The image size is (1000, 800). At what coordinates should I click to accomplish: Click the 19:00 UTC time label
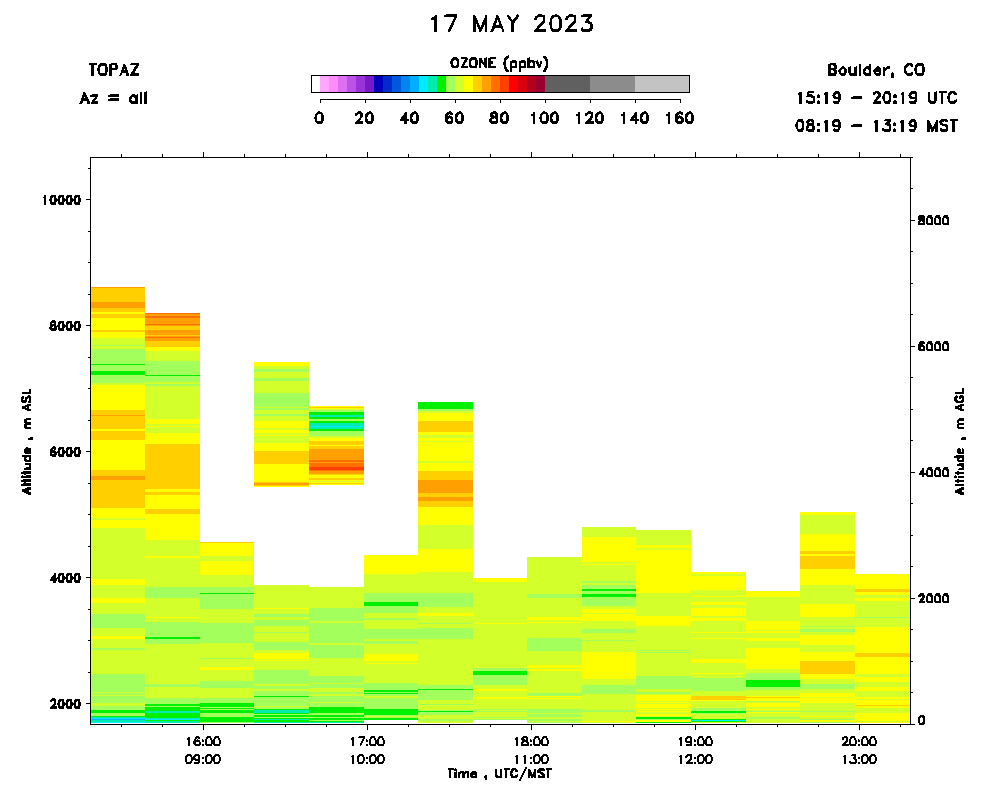[x=695, y=742]
